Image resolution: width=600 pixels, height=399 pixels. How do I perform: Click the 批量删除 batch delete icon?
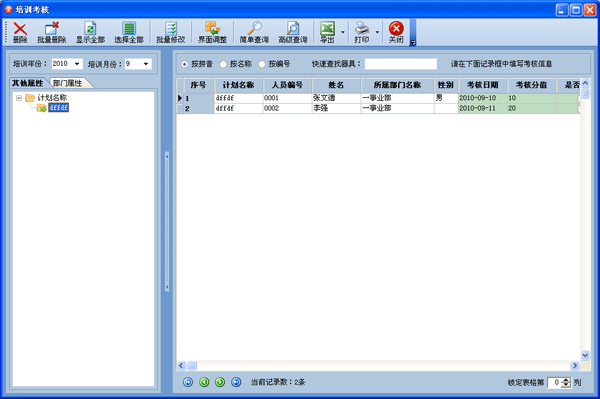(52, 33)
